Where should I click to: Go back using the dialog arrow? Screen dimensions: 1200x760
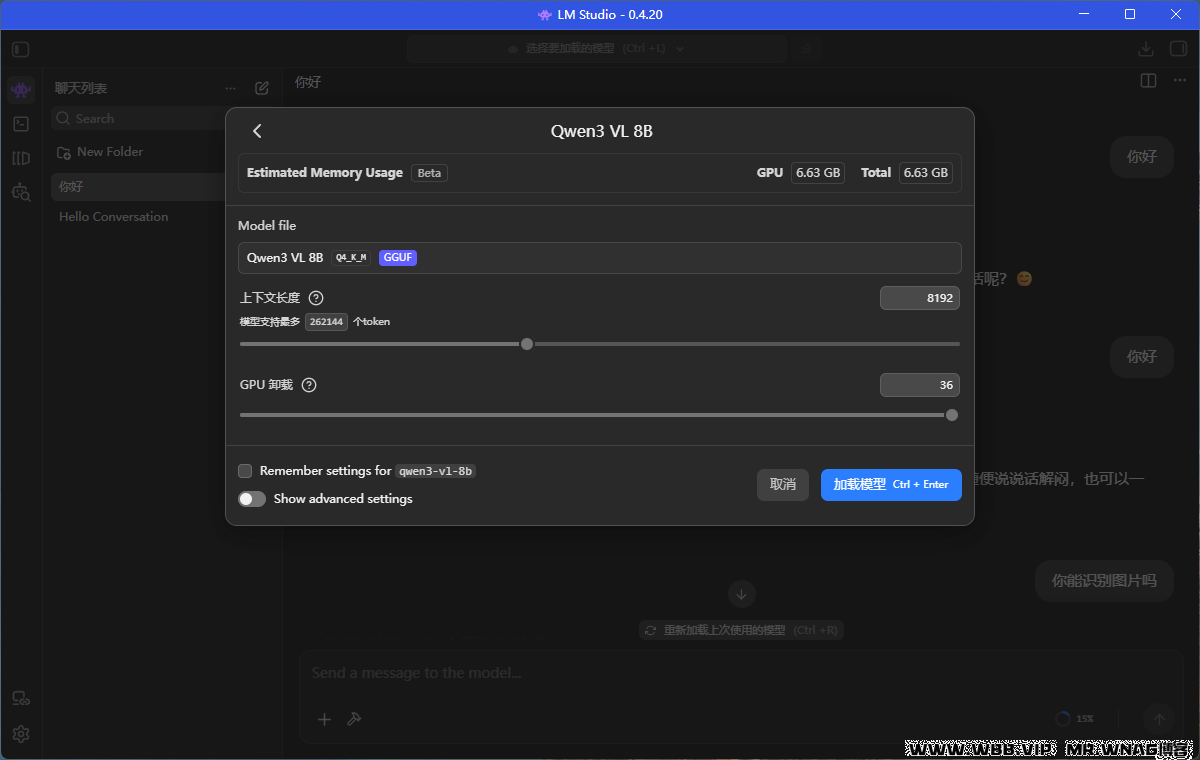click(257, 131)
